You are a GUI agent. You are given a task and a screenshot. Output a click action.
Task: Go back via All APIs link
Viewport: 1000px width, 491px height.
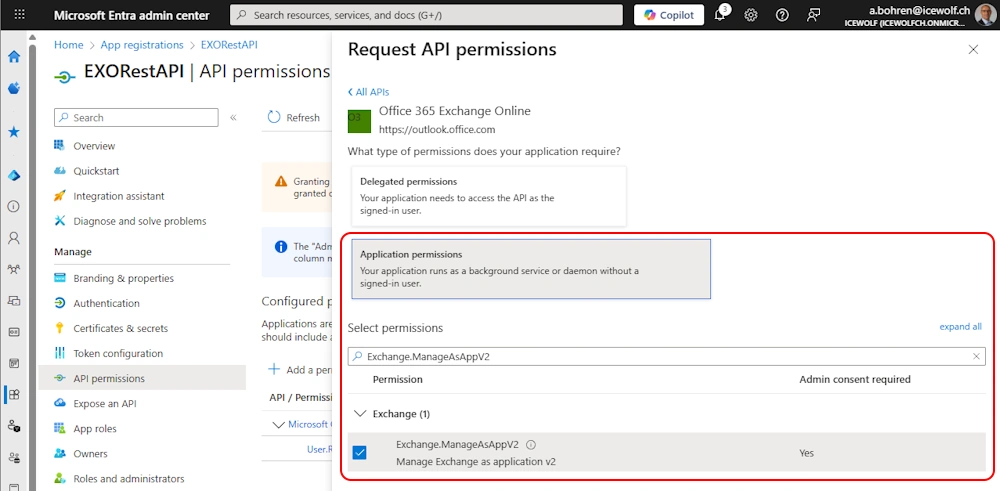[368, 92]
